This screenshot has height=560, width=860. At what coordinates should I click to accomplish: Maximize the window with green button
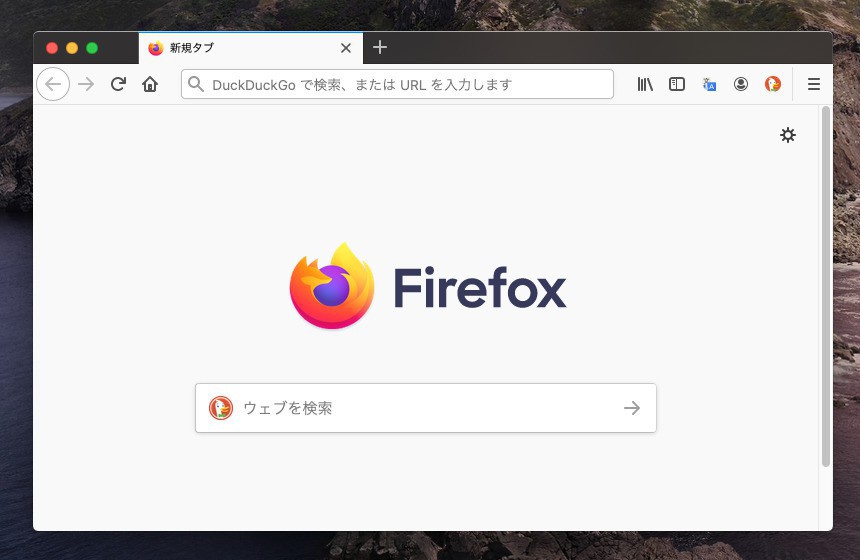(92, 48)
